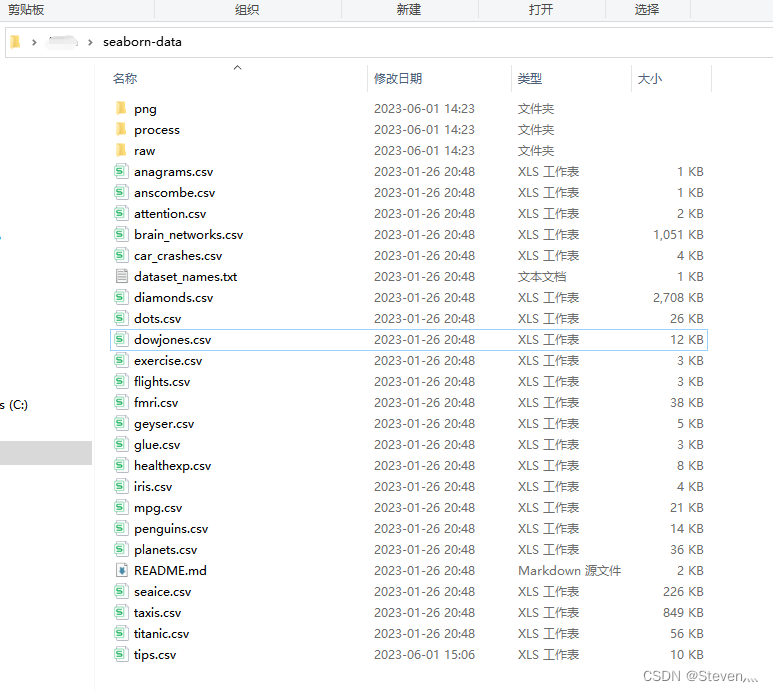Screen dimensions: 773x692
Task: Sort files by 修改日期 column header
Action: click(398, 78)
